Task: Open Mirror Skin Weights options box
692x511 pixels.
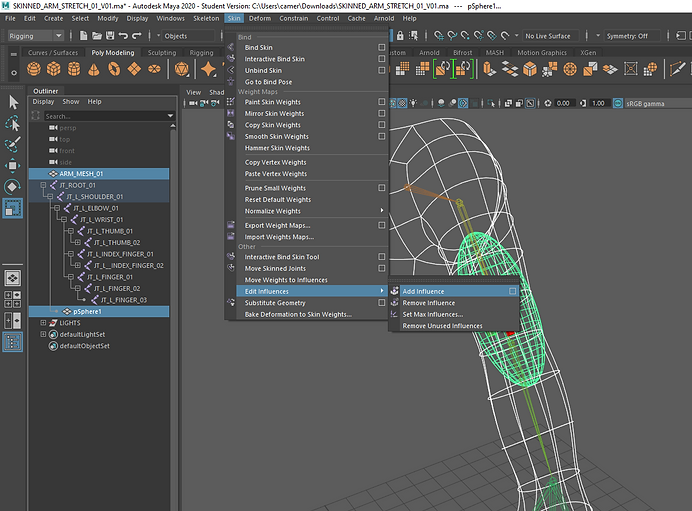Action: point(381,113)
